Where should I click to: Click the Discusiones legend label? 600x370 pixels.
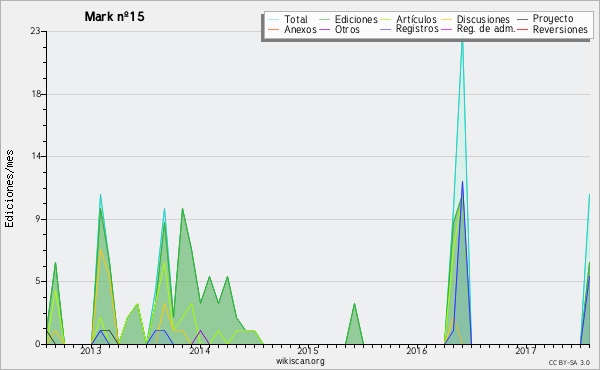[x=483, y=19]
